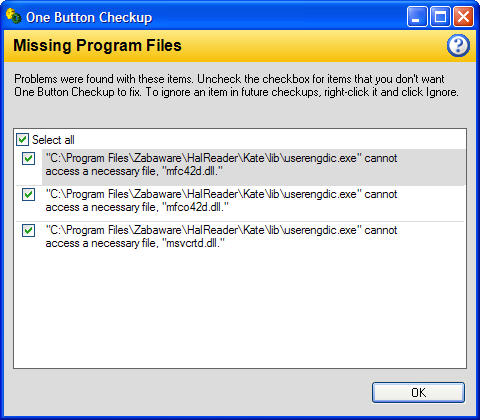This screenshot has height=420, width=480.
Task: Highlight the mfco42d.dll problem entry text
Action: click(x=221, y=201)
